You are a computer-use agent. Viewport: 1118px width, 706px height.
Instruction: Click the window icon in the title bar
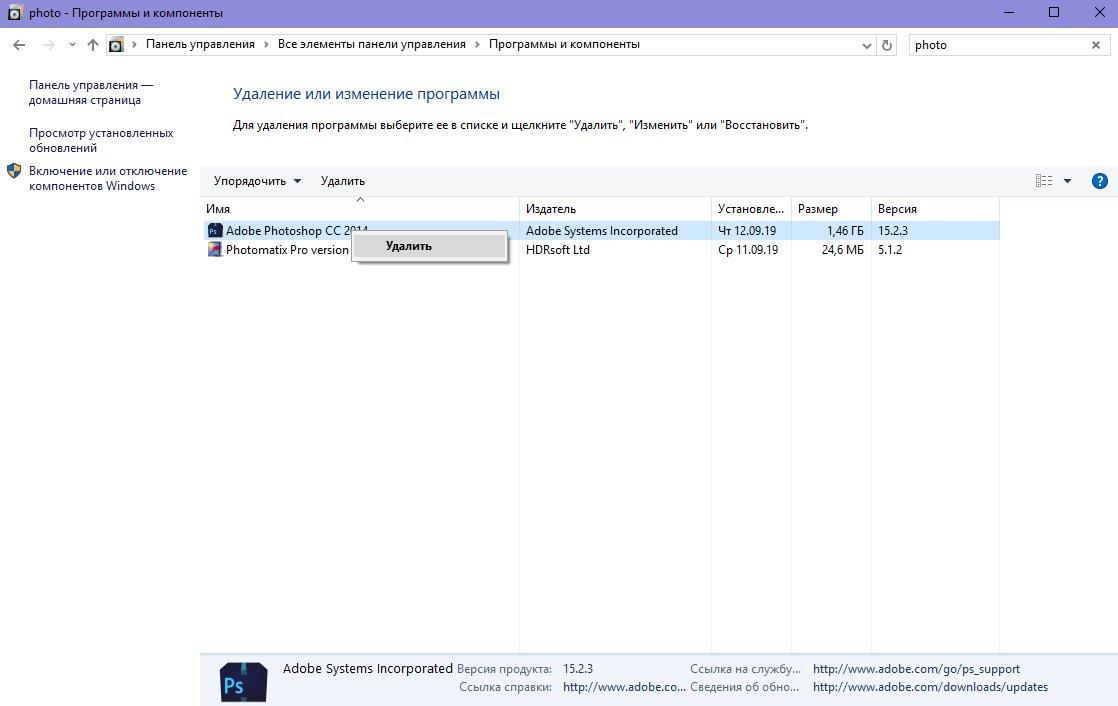(14, 13)
